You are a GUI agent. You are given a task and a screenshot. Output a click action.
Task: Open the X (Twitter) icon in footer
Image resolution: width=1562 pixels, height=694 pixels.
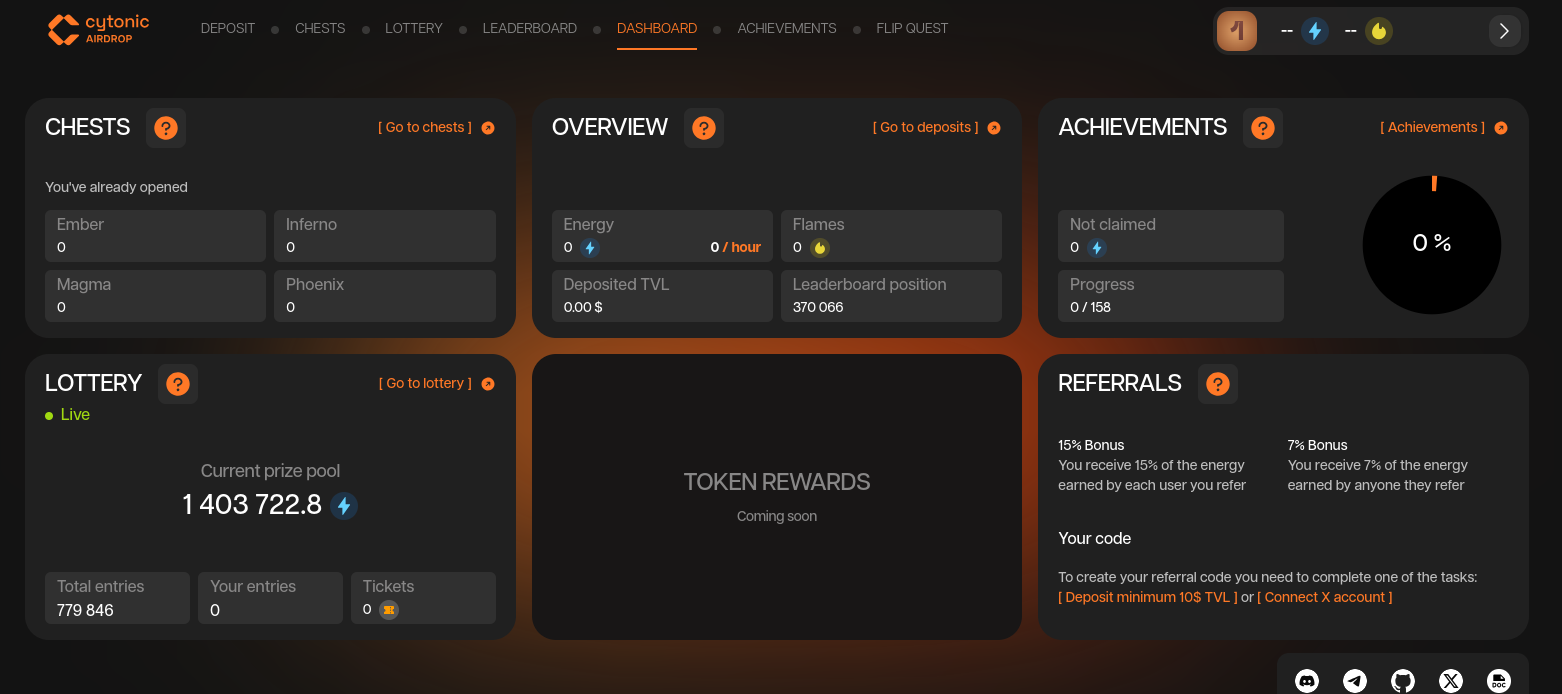coord(1451,681)
